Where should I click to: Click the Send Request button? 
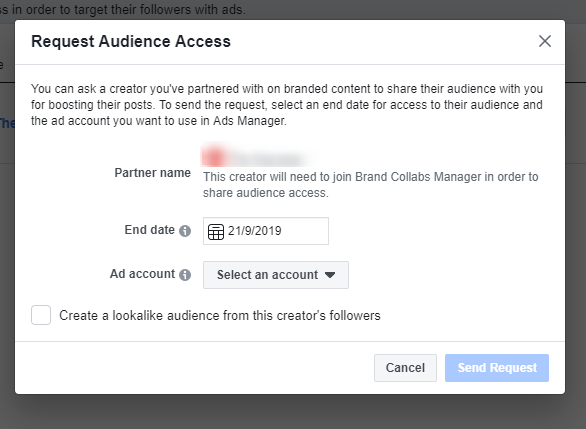(497, 368)
